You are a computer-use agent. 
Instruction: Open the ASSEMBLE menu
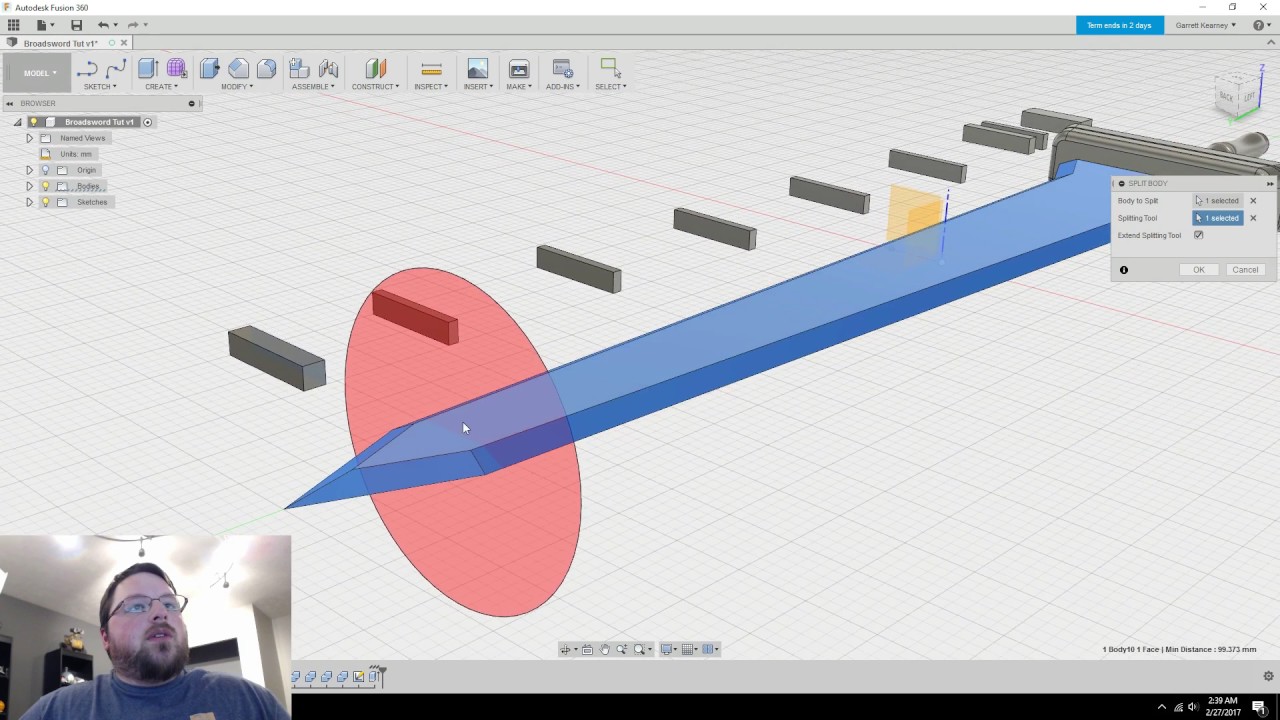[313, 86]
